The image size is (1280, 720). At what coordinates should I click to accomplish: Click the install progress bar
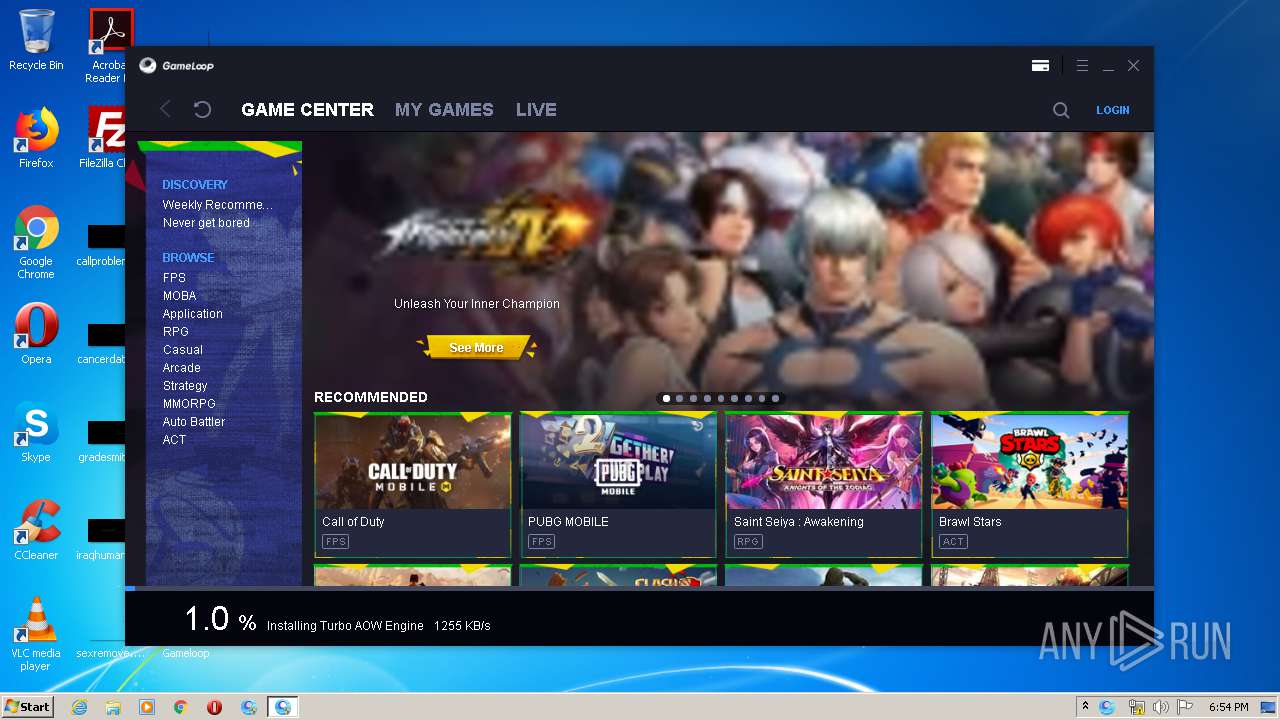[x=639, y=589]
